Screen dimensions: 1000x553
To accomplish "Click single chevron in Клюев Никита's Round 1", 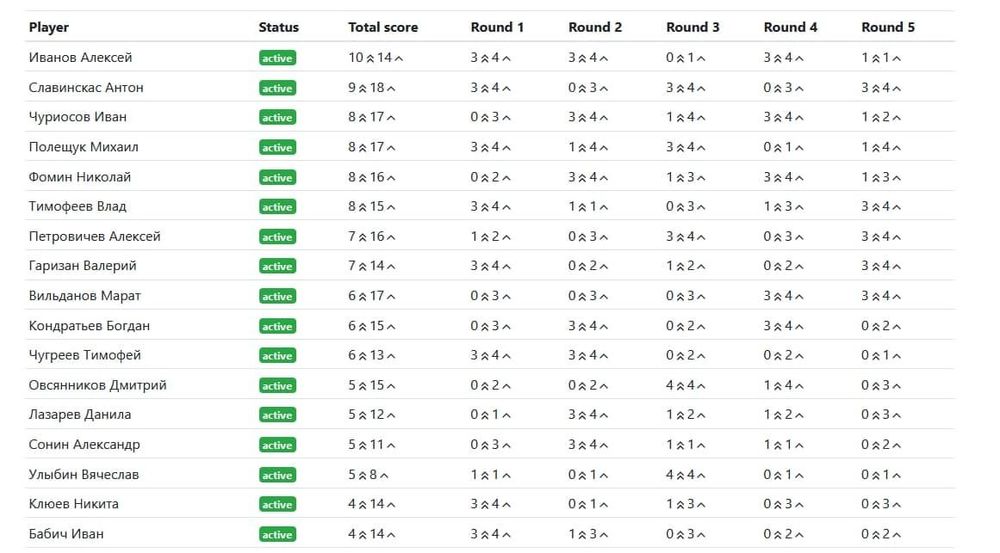I will (507, 504).
